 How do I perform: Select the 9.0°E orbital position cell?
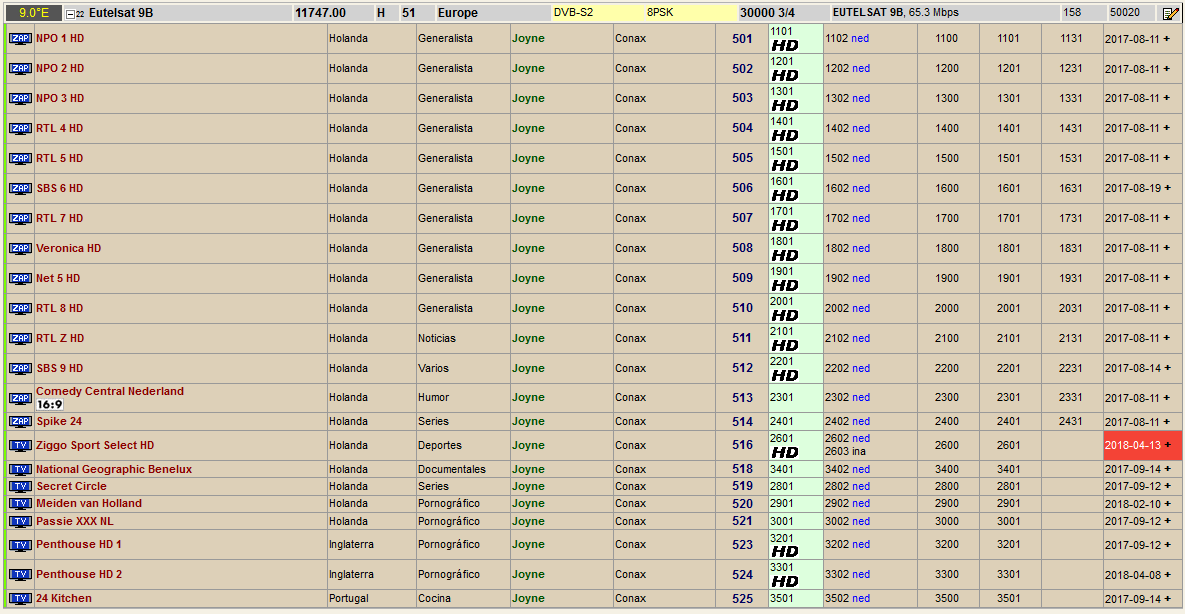click(33, 13)
